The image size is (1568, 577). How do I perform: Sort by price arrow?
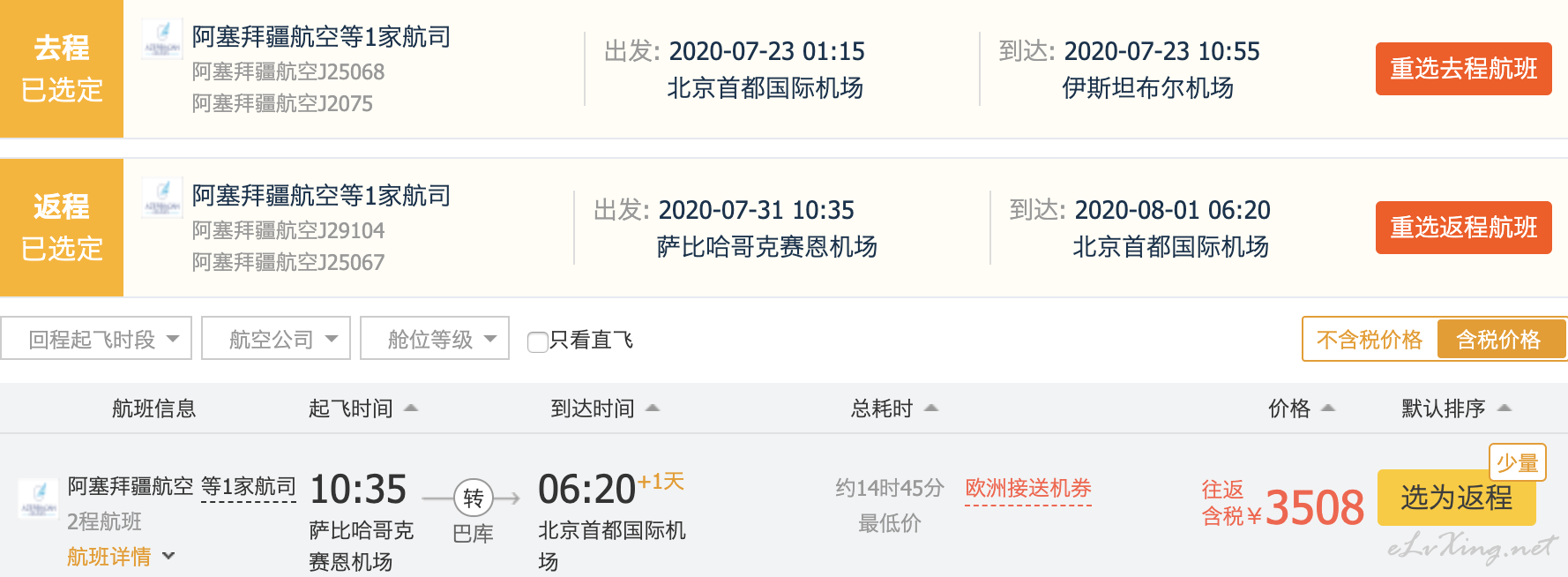pos(1328,408)
